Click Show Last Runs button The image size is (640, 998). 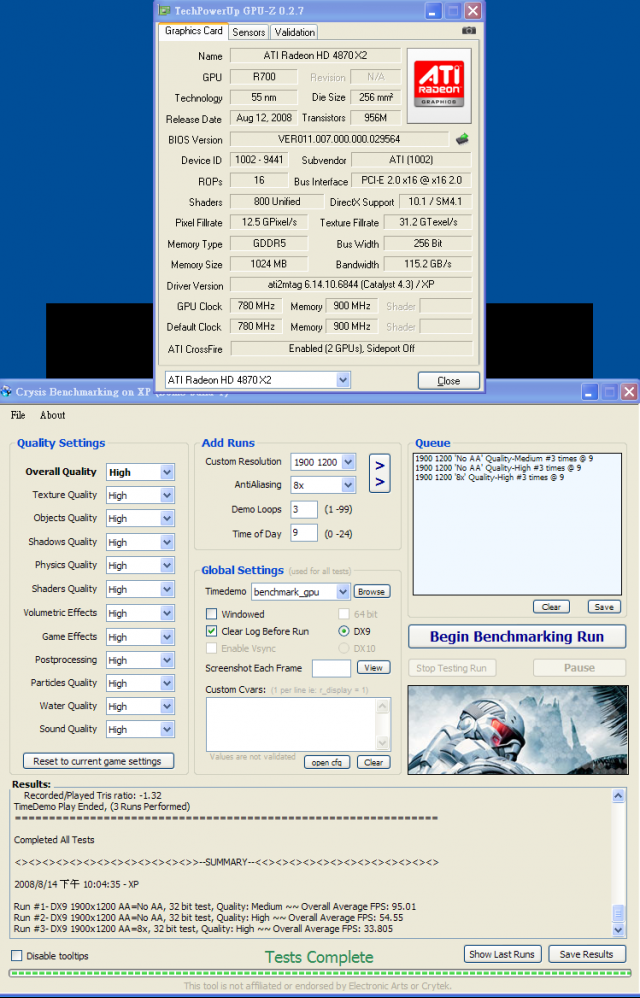[x=502, y=954]
